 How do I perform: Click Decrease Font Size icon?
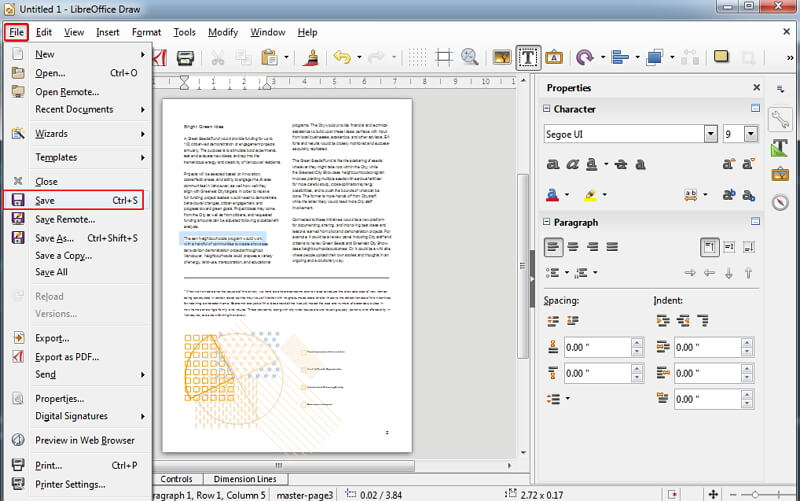pos(748,164)
